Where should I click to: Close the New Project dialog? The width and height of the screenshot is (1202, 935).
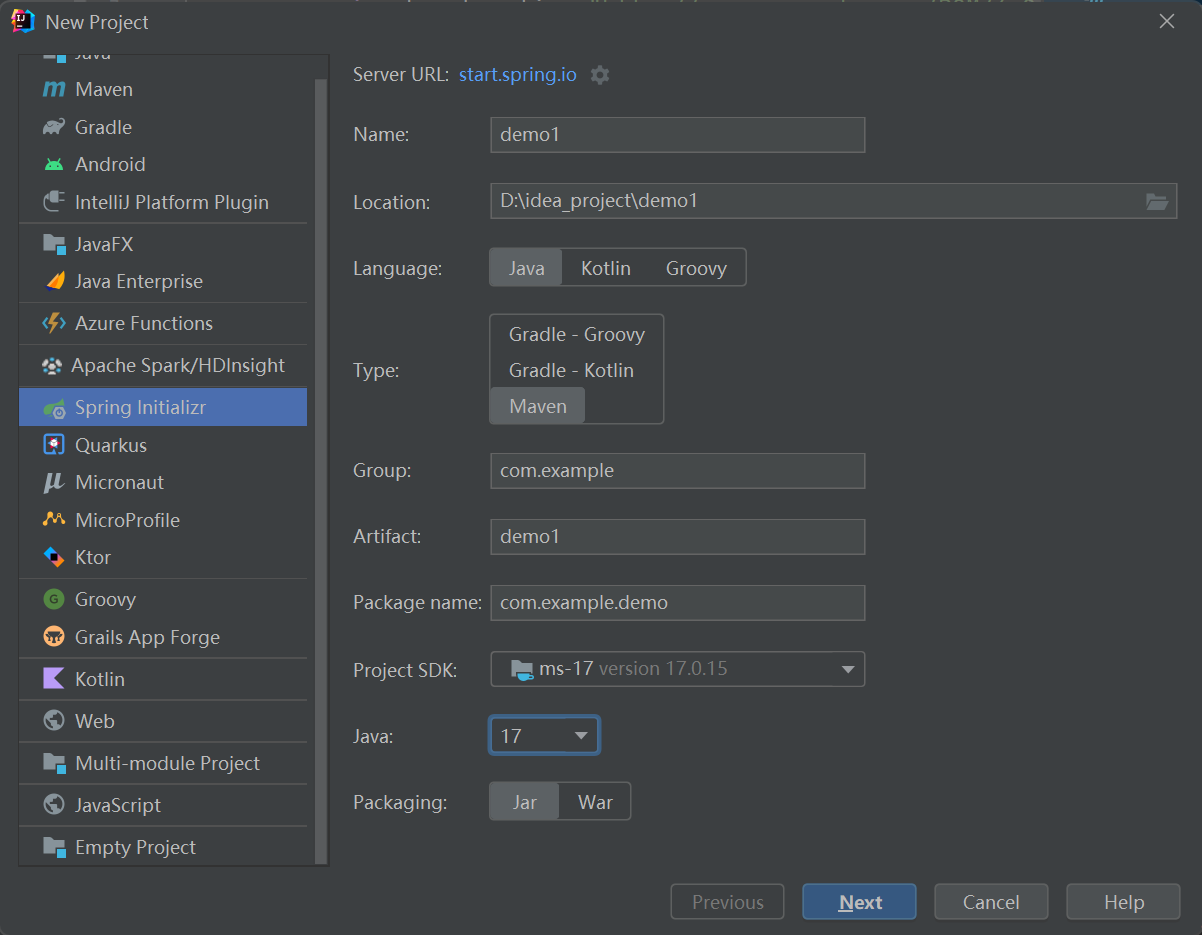tap(1166, 21)
